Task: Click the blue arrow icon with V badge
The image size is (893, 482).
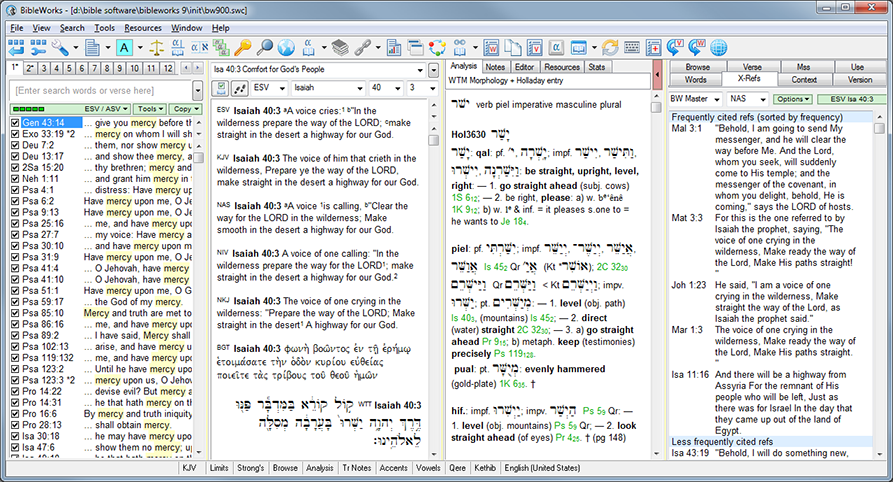Action: [x=675, y=47]
